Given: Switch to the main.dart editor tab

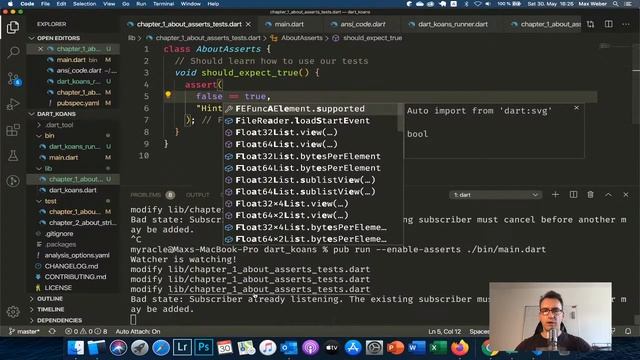Looking at the screenshot, I should [x=289, y=24].
